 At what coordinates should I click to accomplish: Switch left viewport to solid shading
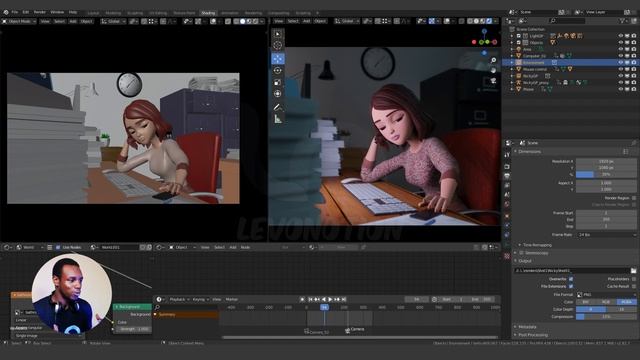242,21
